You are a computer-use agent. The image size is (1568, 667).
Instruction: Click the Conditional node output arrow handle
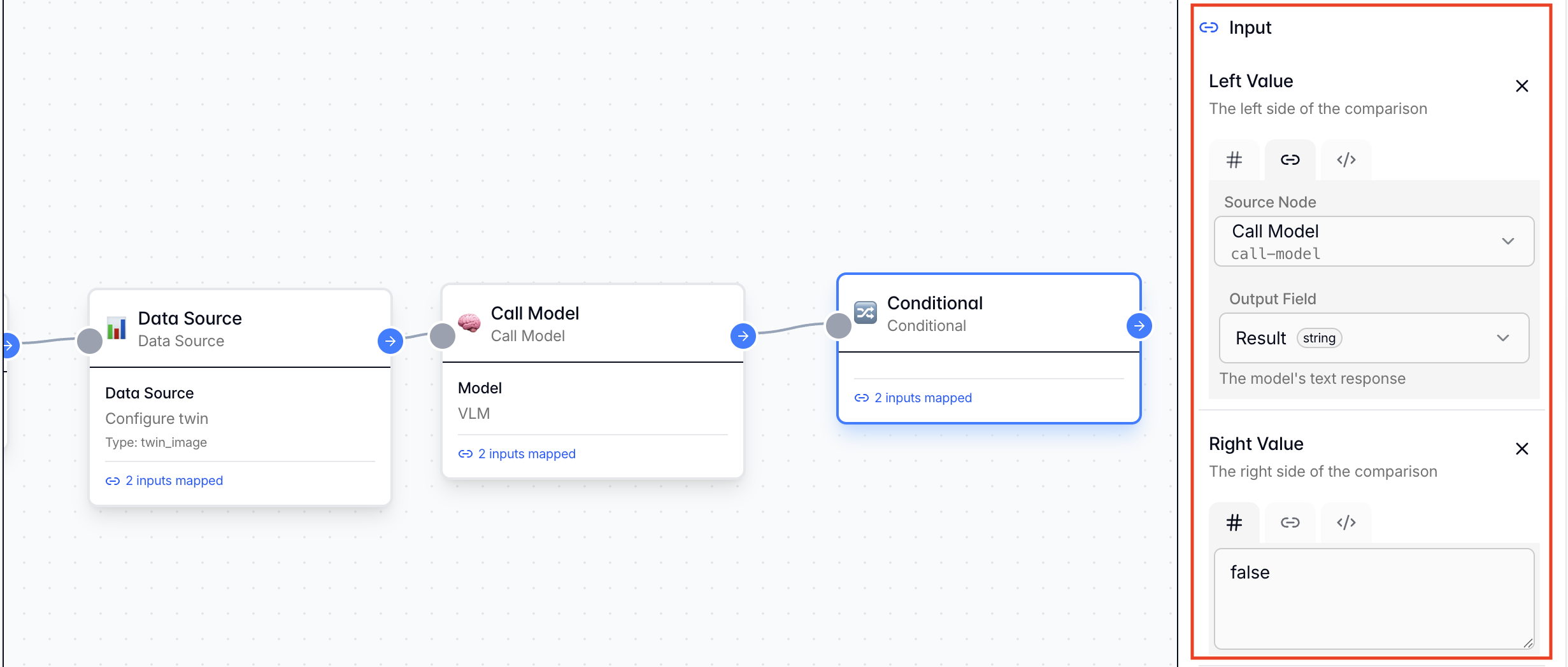coord(1139,326)
